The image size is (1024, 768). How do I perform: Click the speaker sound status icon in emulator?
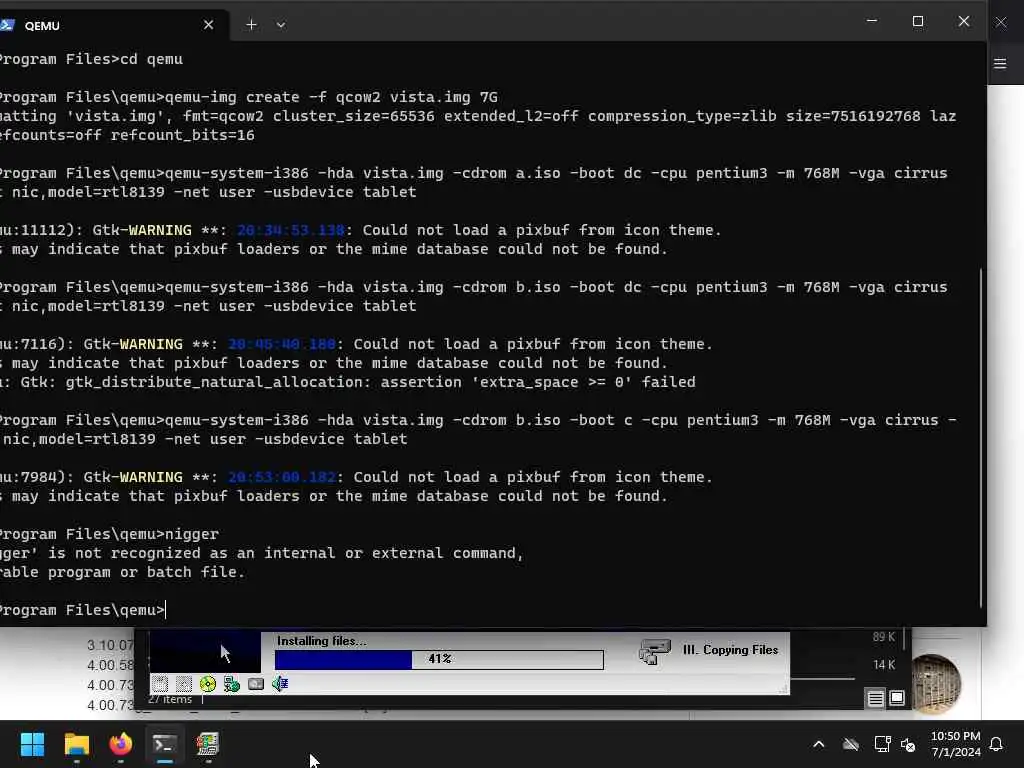pyautogui.click(x=280, y=684)
